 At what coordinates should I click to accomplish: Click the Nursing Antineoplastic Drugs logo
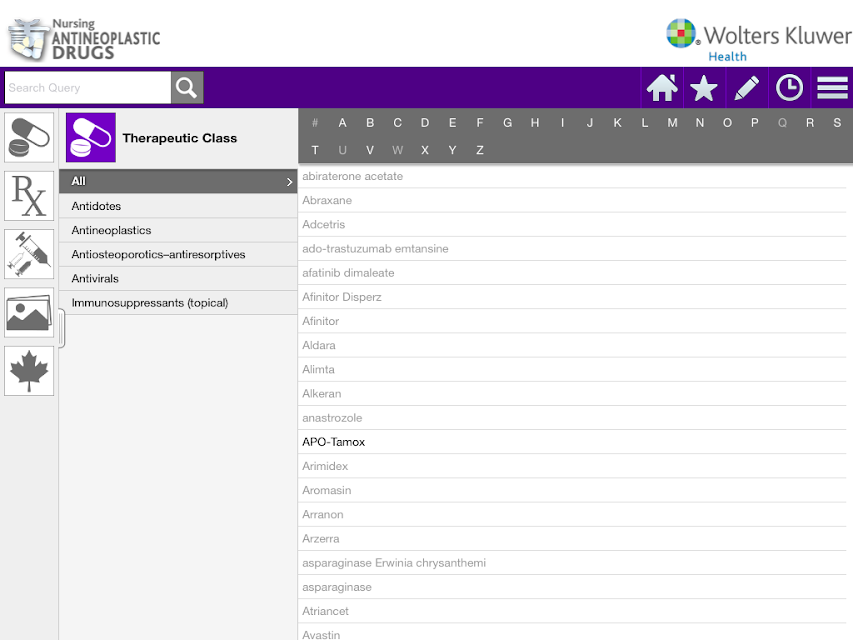84,39
